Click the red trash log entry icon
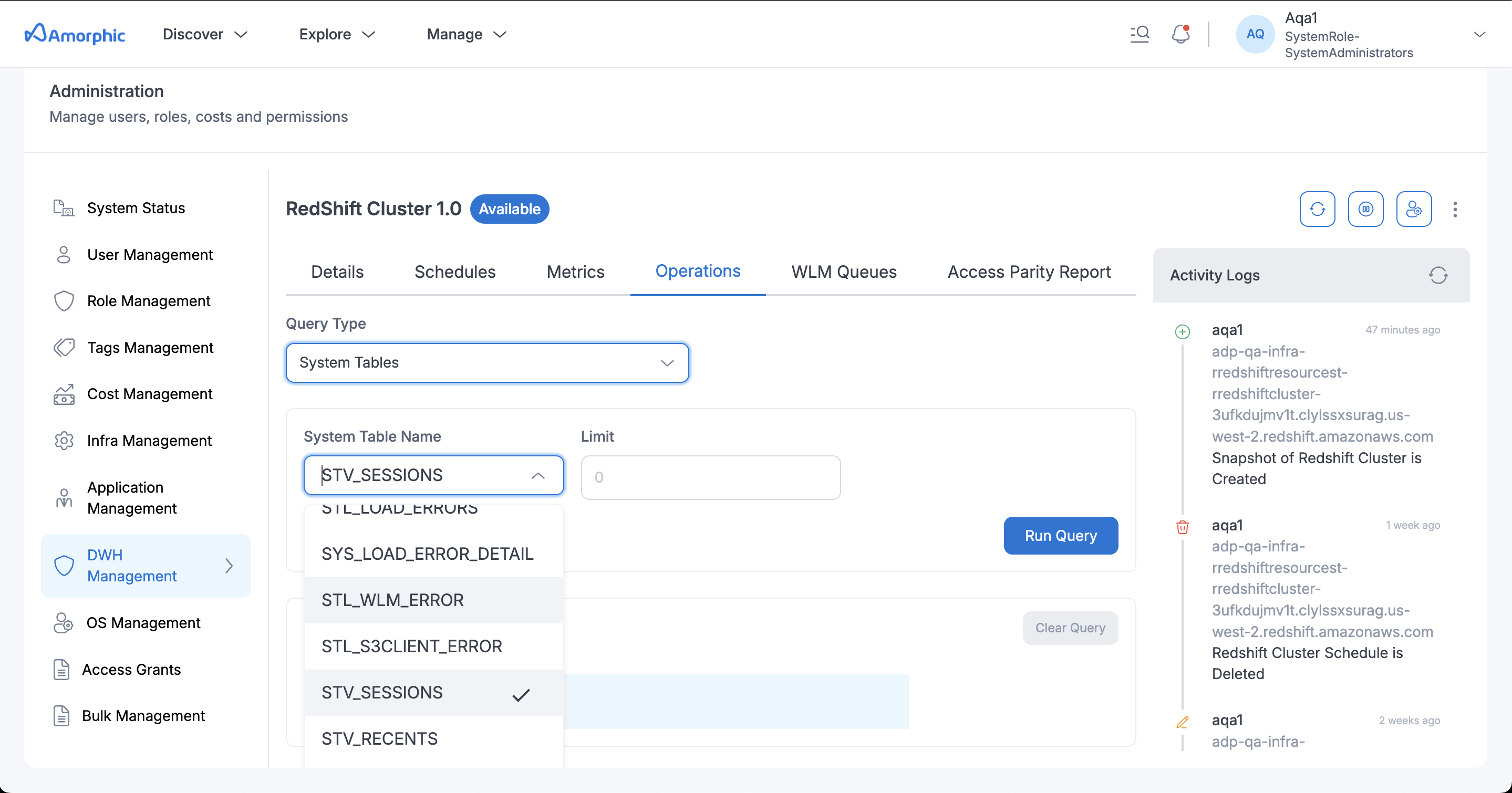The height and width of the screenshot is (793, 1512). (1182, 527)
